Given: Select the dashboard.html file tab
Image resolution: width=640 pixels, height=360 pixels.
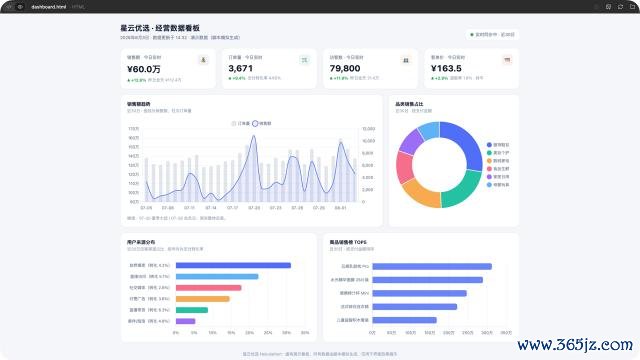Looking at the screenshot, I should 48,7.
